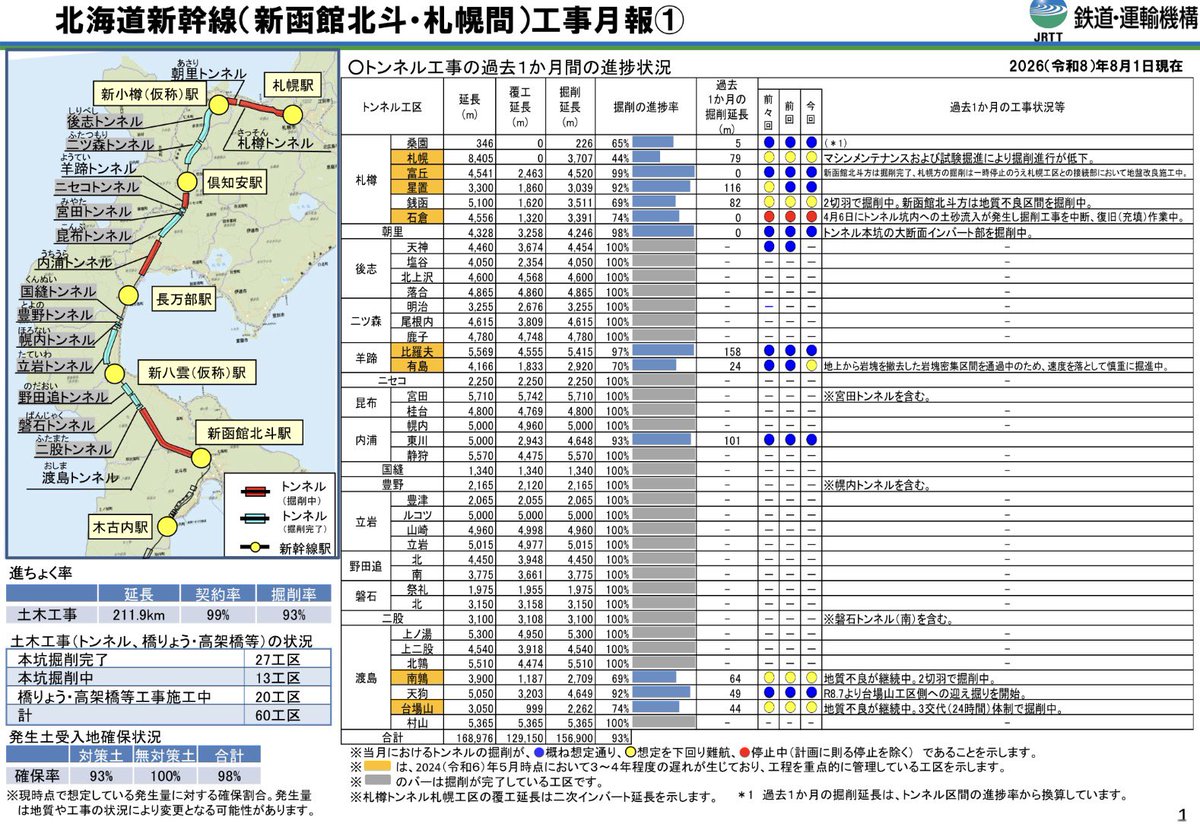Click the 前回 yellow circle in 銭函 row
This screenshot has width=1200, height=824.
click(x=789, y=201)
